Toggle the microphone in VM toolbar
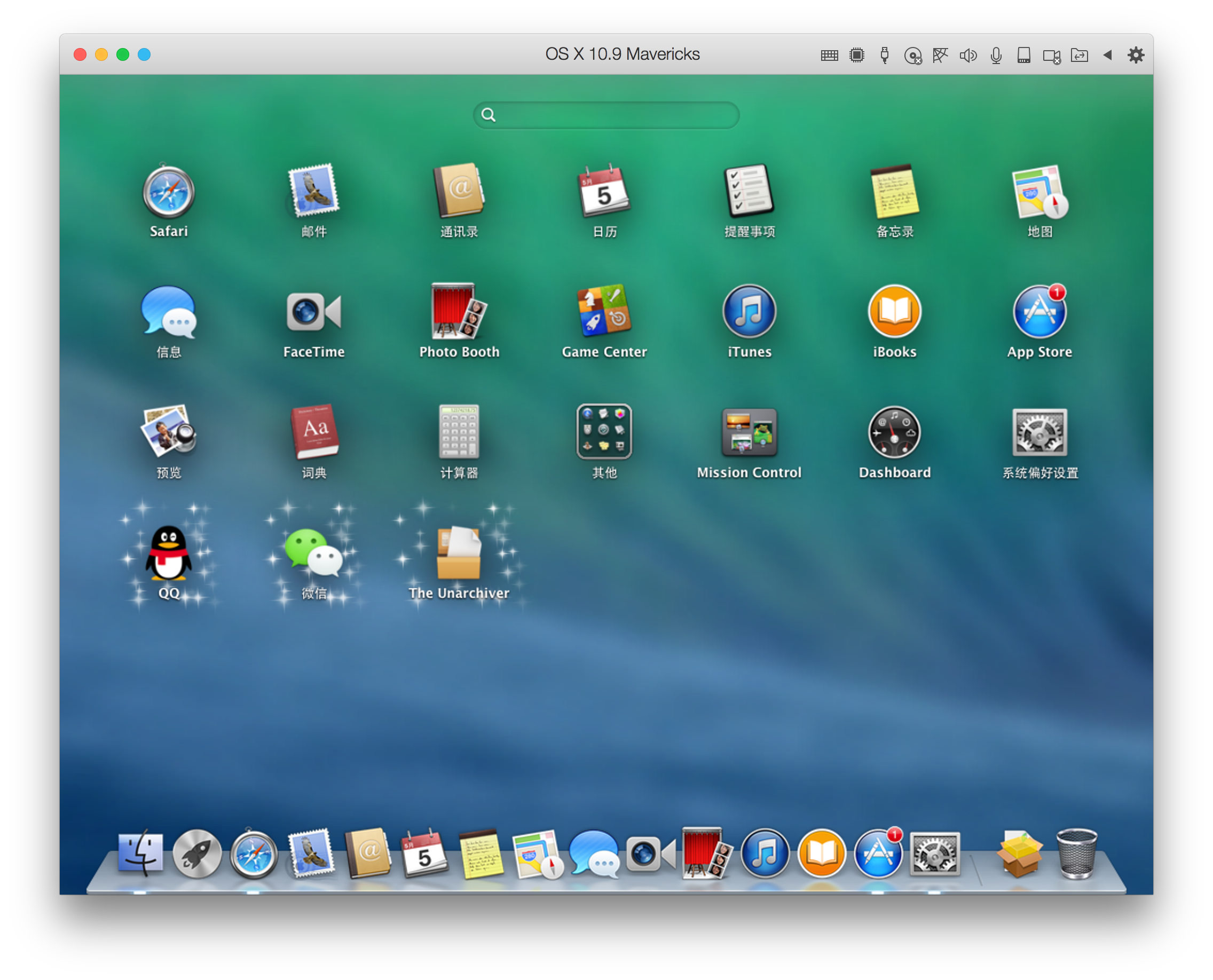Screen dimensions: 1213x980 (x=996, y=56)
